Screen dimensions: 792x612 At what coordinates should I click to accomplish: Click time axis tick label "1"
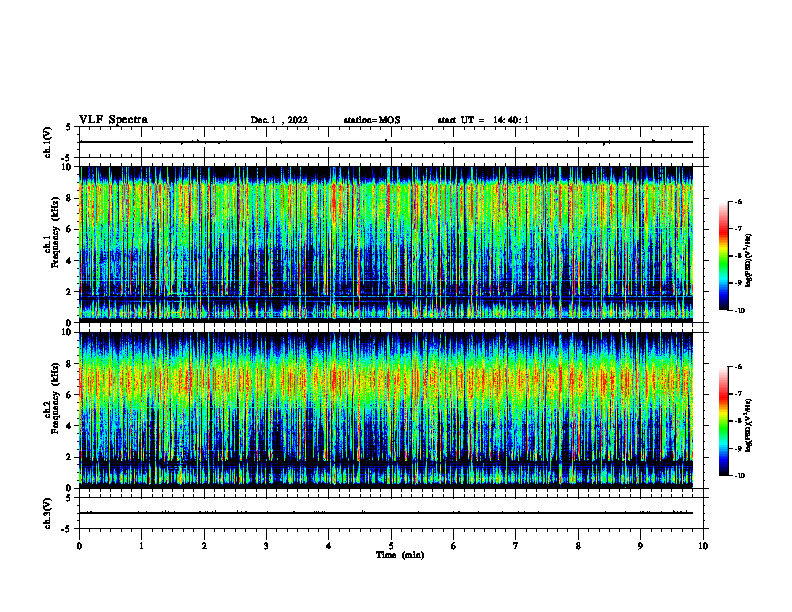(141, 546)
